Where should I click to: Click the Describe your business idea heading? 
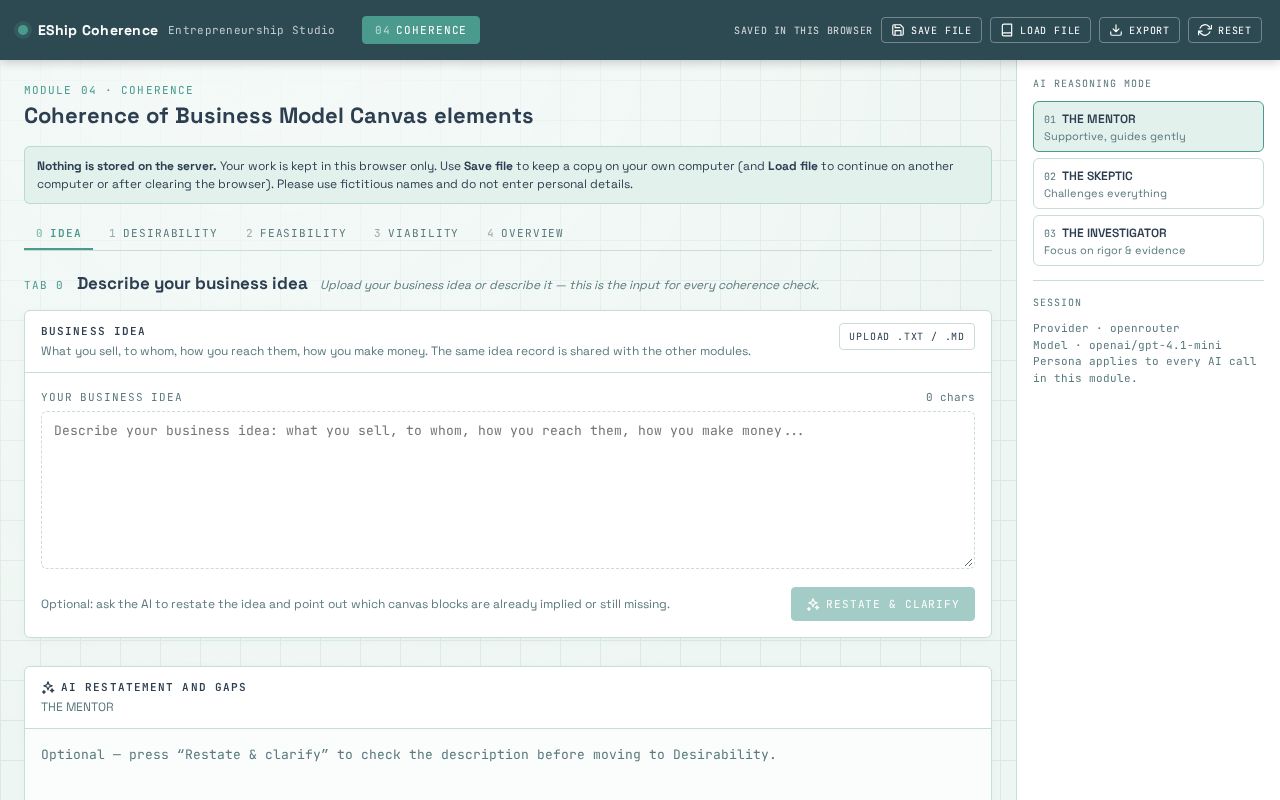click(192, 284)
